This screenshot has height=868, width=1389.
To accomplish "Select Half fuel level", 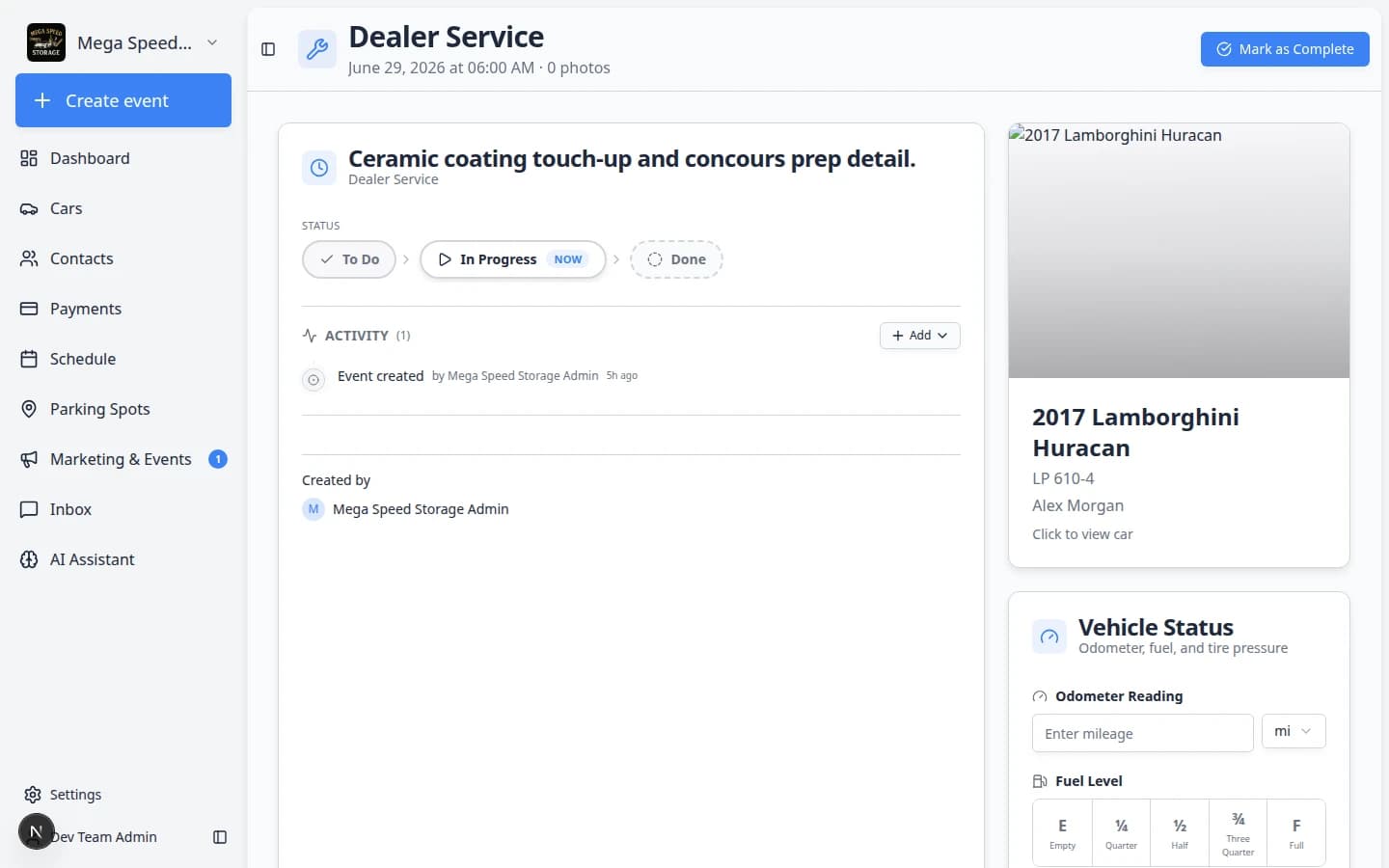I will (1180, 832).
